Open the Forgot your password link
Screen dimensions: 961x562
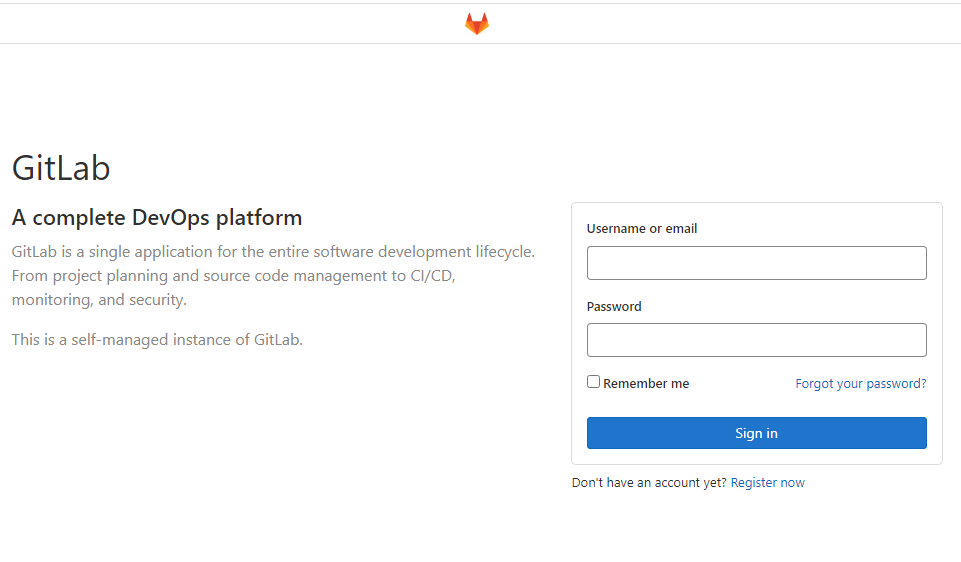point(860,384)
